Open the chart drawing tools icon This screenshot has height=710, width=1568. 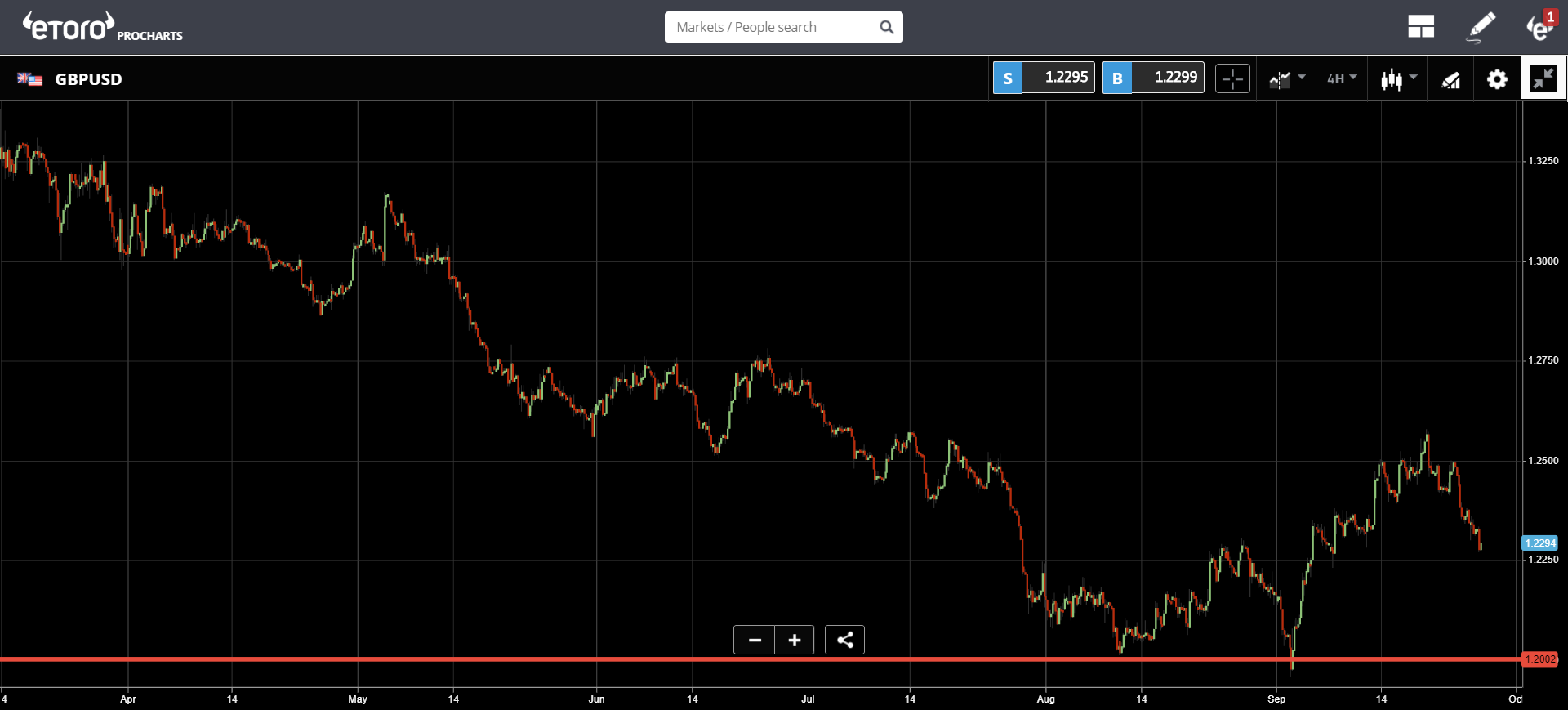pyautogui.click(x=1450, y=79)
